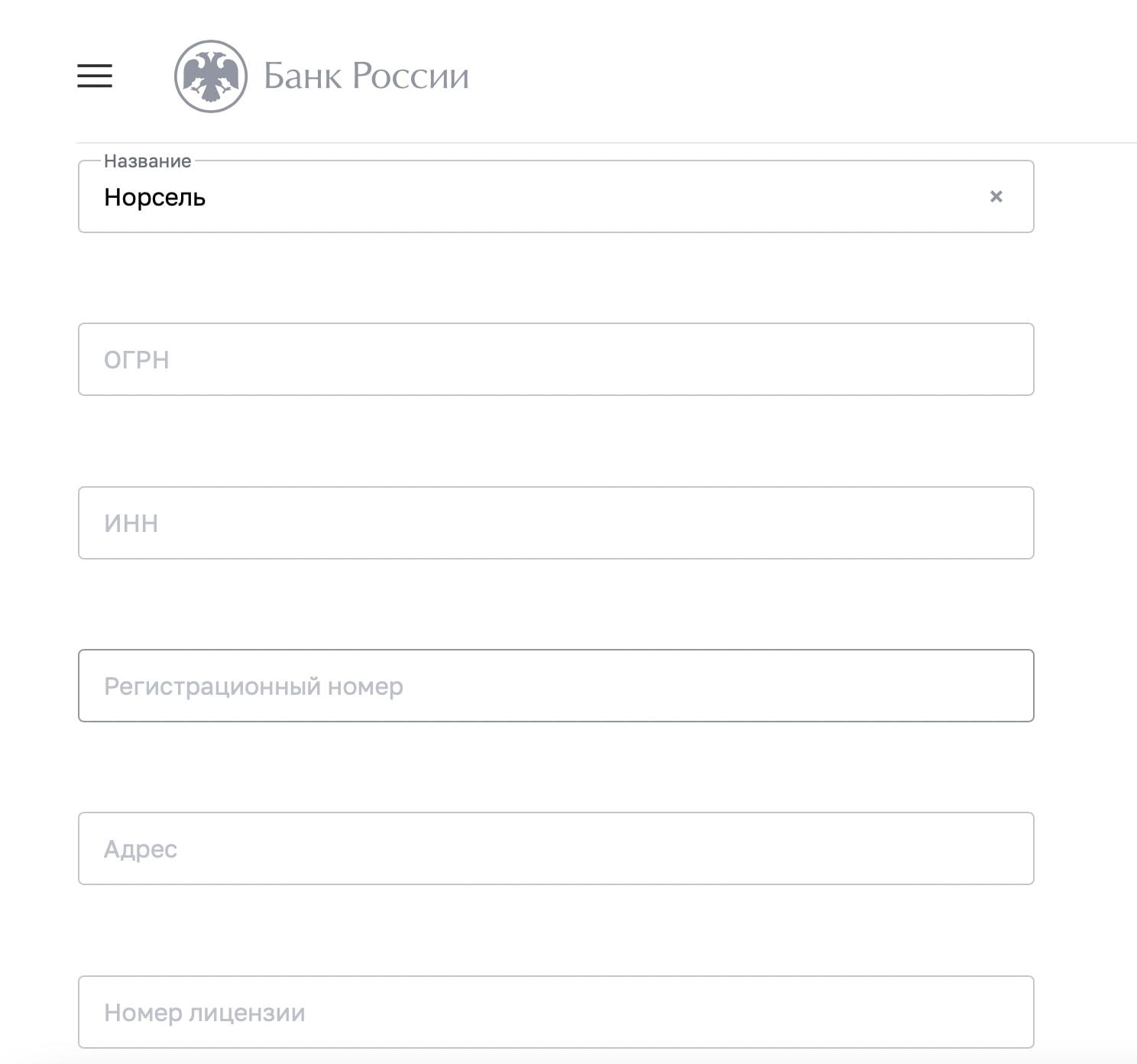Click the word России in the header logo
This screenshot has width=1137, height=1064.
[410, 76]
